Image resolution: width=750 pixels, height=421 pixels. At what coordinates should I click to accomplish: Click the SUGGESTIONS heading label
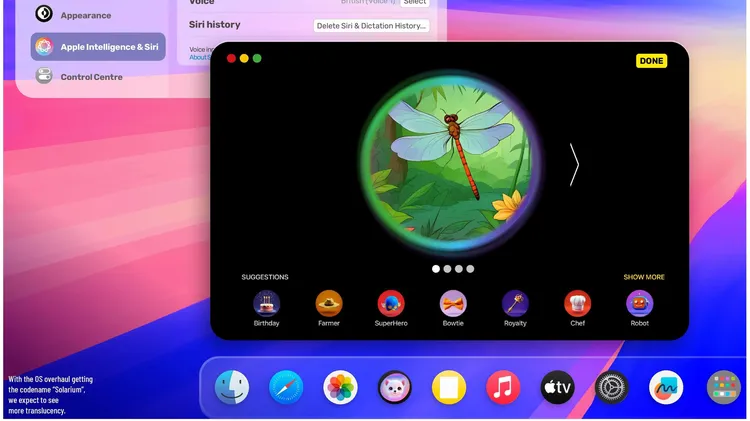pyautogui.click(x=265, y=277)
